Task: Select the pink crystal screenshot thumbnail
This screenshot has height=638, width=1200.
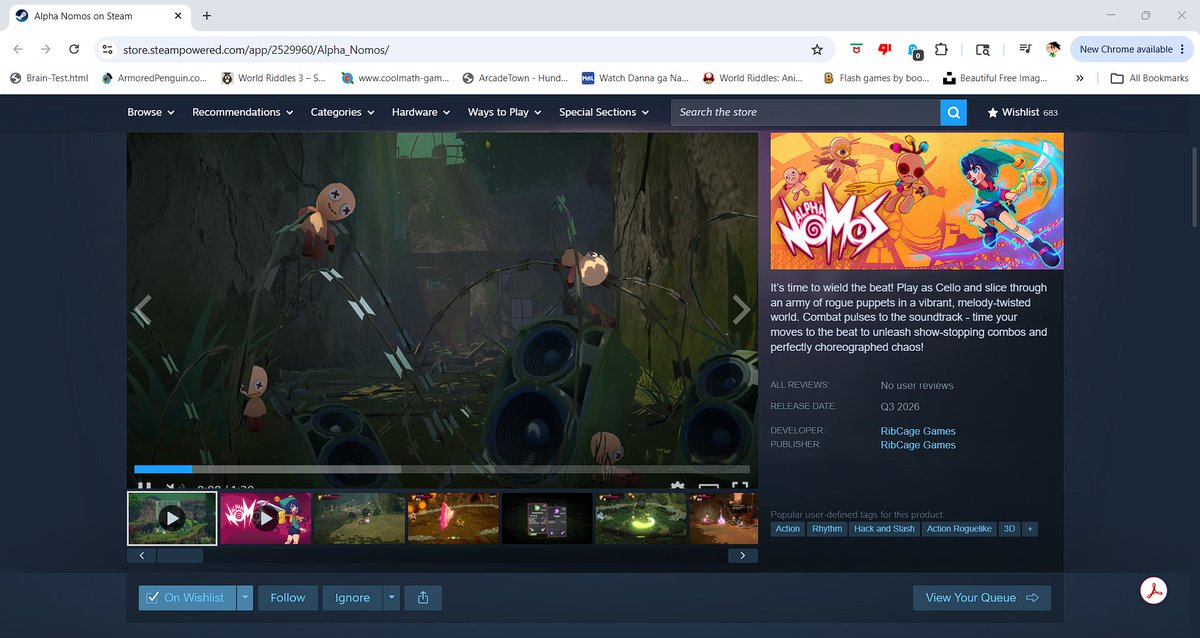Action: tap(453, 518)
